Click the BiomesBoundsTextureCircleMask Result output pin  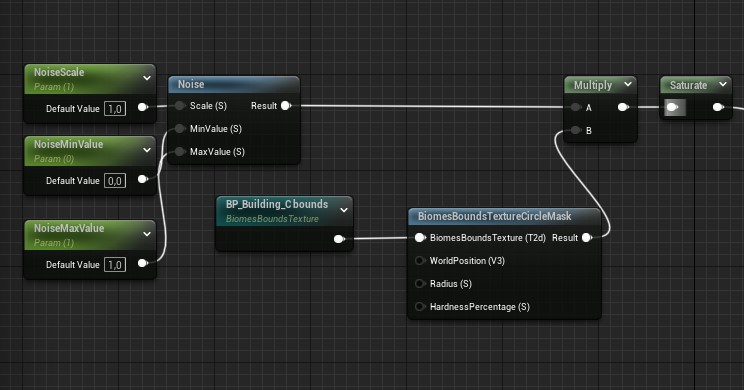tap(587, 237)
